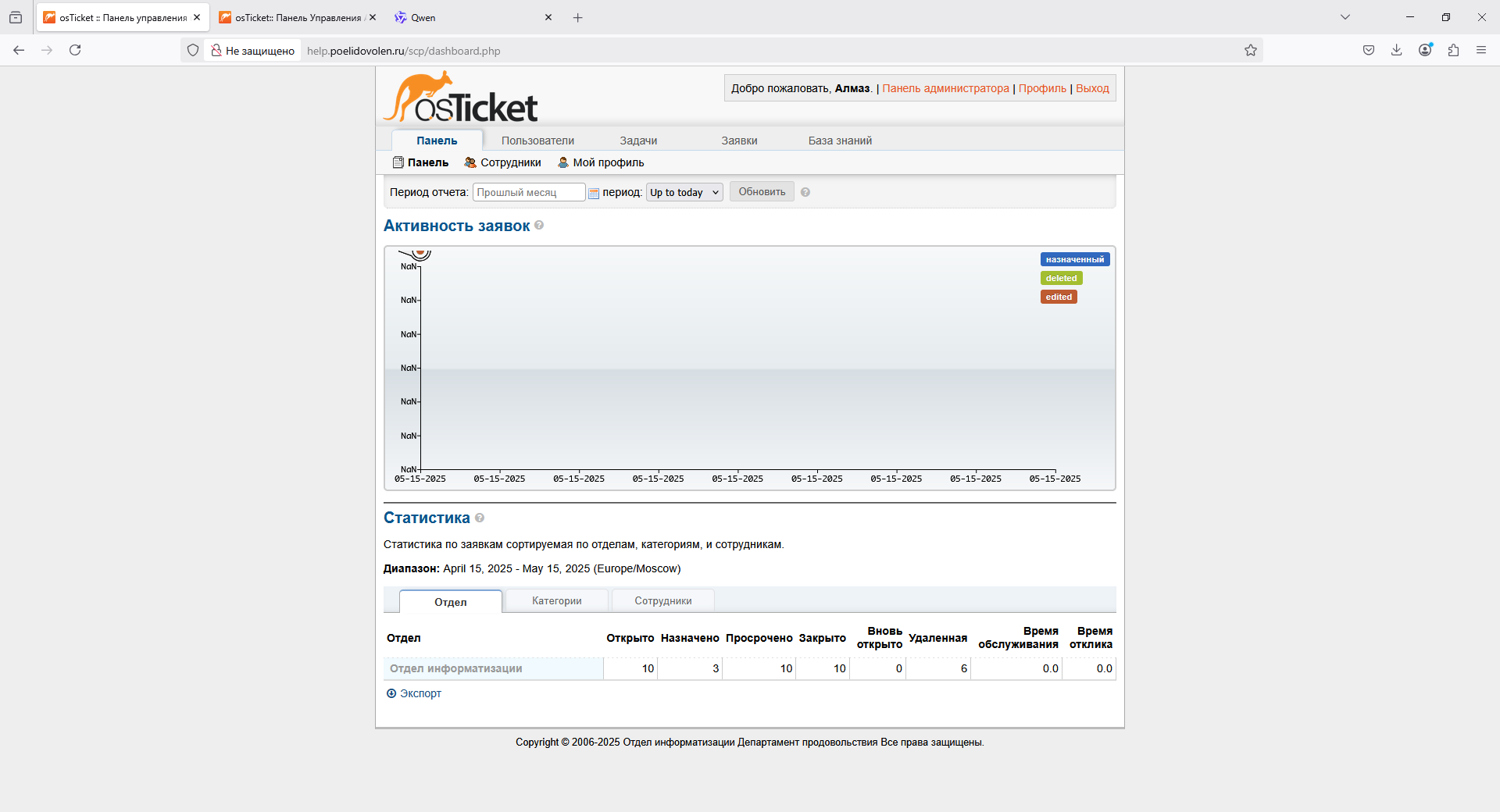
Task: Toggle the edited legend series
Action: [1059, 297]
